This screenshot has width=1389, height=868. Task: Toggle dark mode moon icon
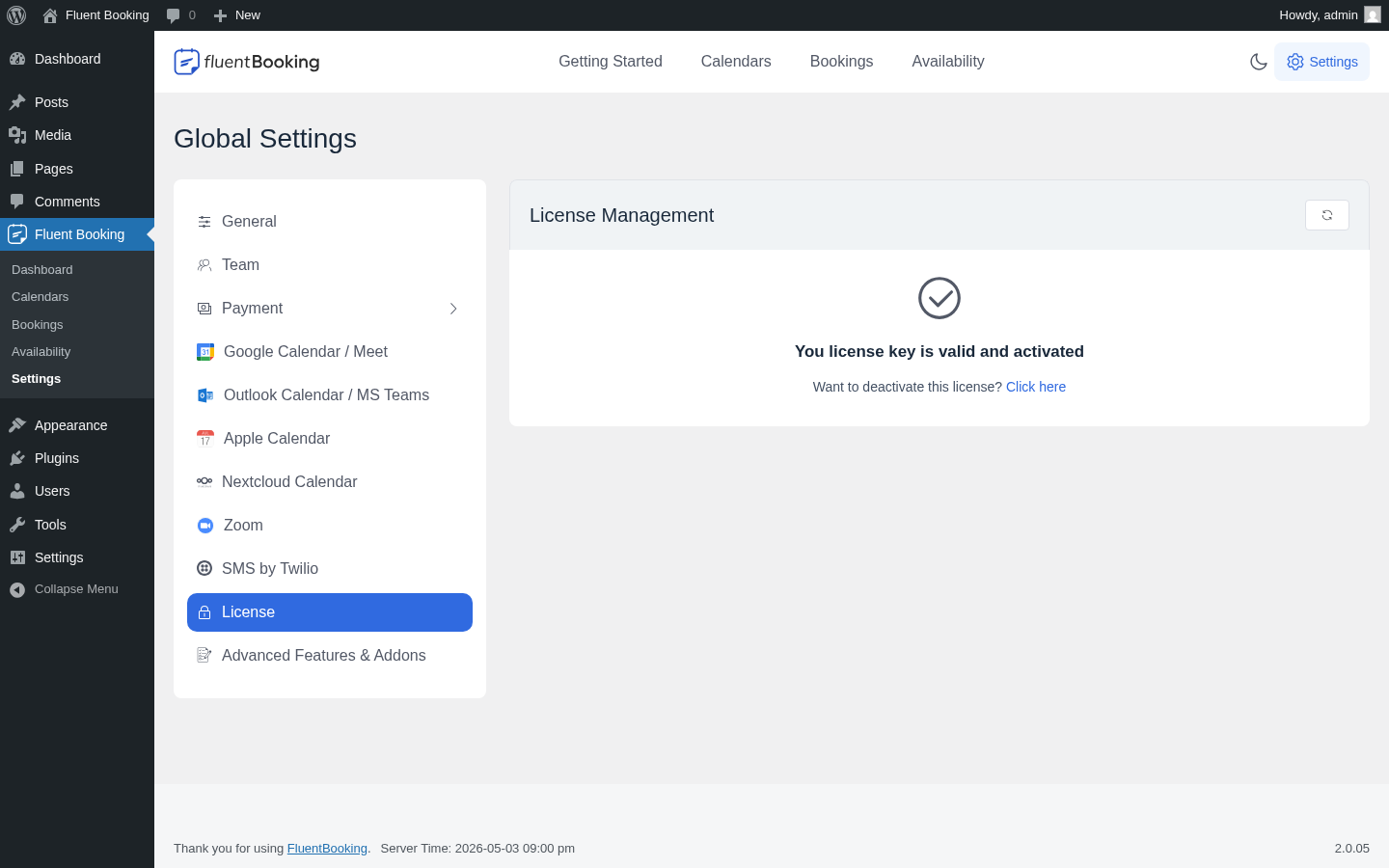[x=1259, y=62]
